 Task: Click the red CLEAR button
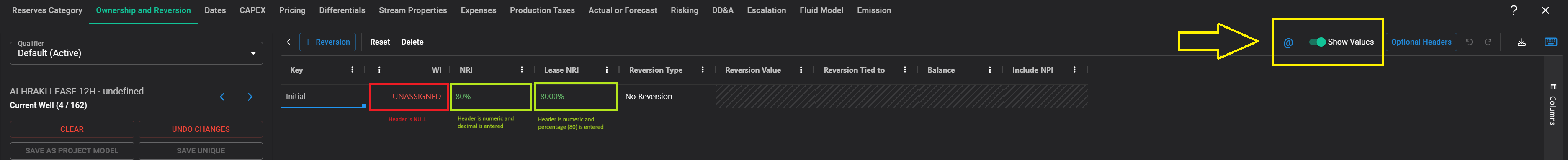(x=72, y=129)
